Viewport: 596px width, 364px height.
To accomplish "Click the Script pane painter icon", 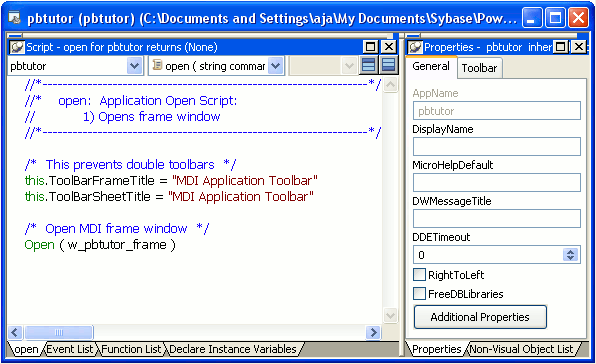I will (17, 47).
